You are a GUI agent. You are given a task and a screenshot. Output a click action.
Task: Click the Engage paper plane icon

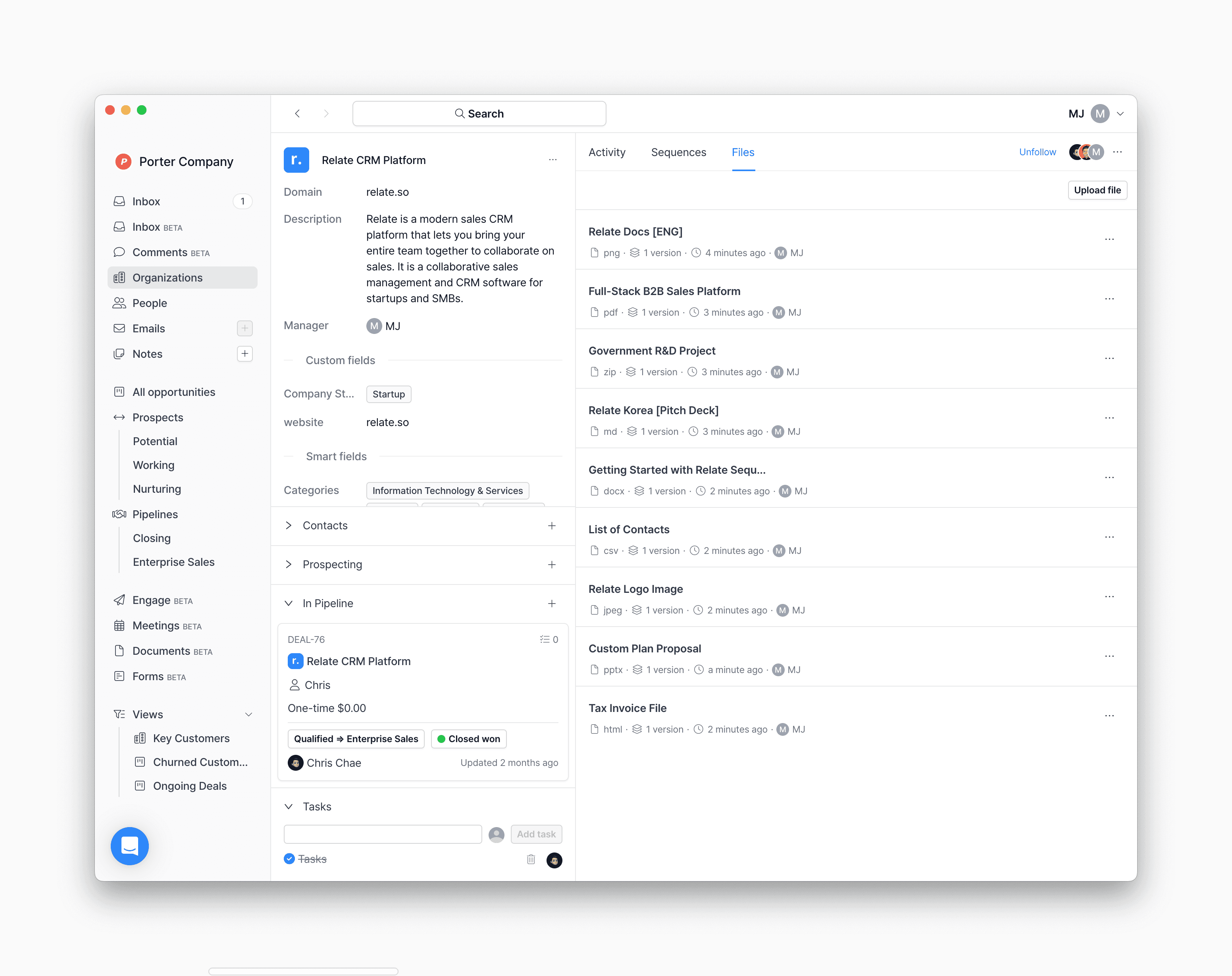(x=119, y=600)
